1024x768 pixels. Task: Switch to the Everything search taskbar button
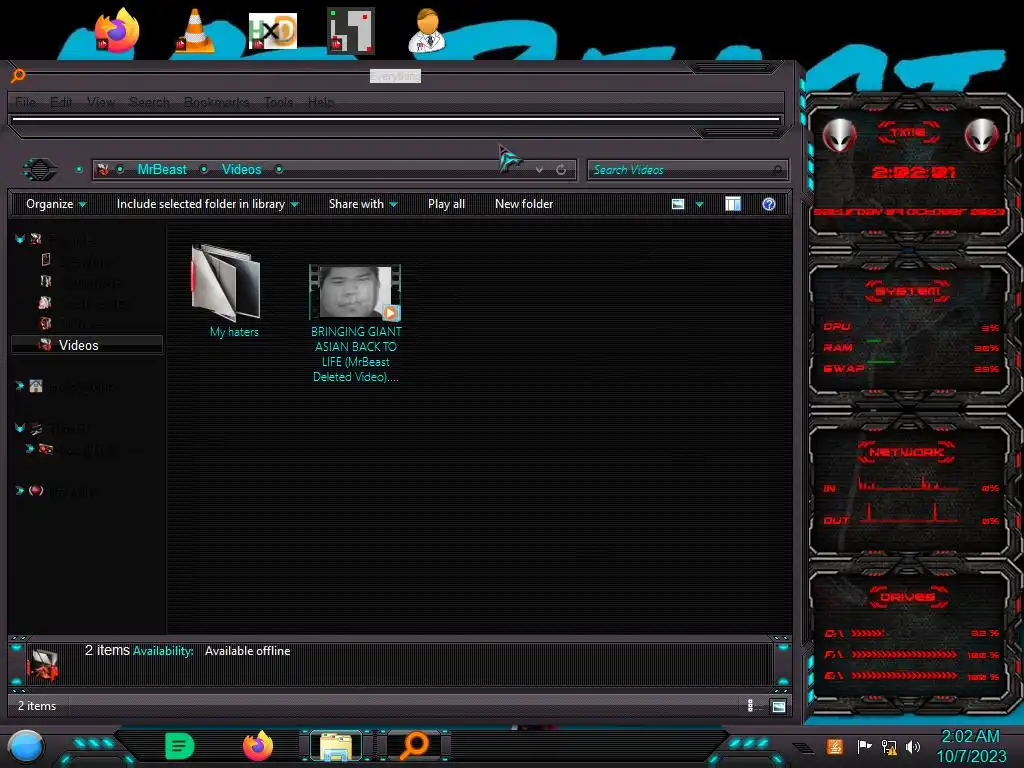pos(415,746)
